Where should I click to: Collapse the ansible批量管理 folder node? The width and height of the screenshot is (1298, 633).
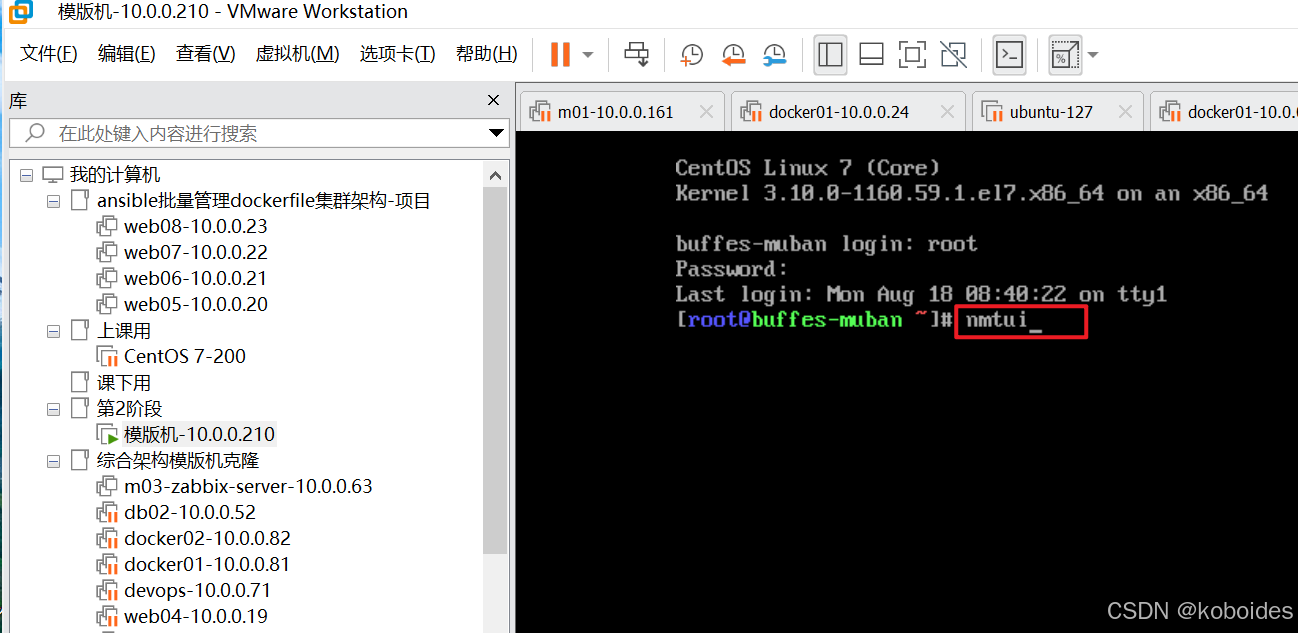[x=53, y=201]
